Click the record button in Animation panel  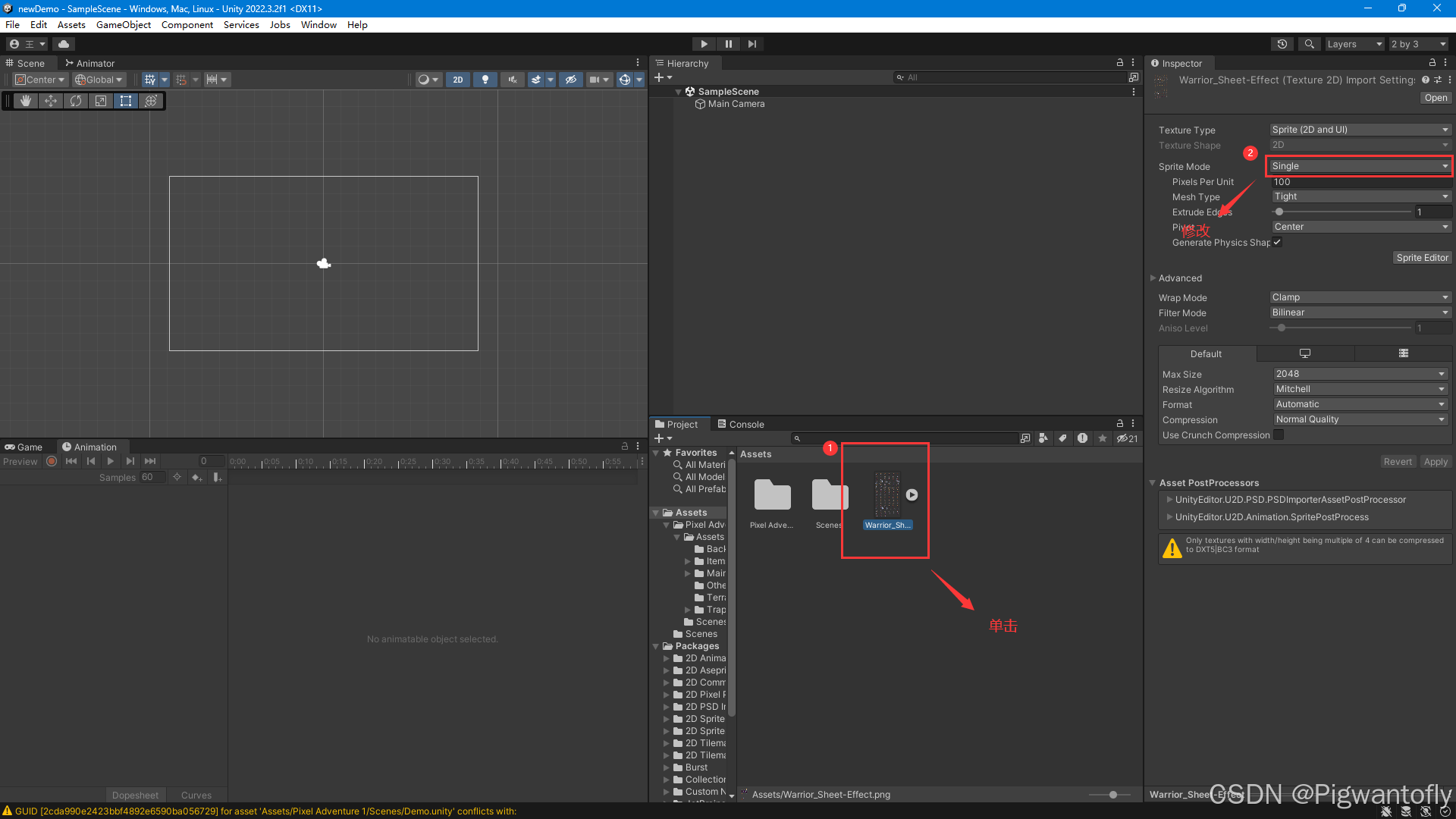tap(50, 461)
